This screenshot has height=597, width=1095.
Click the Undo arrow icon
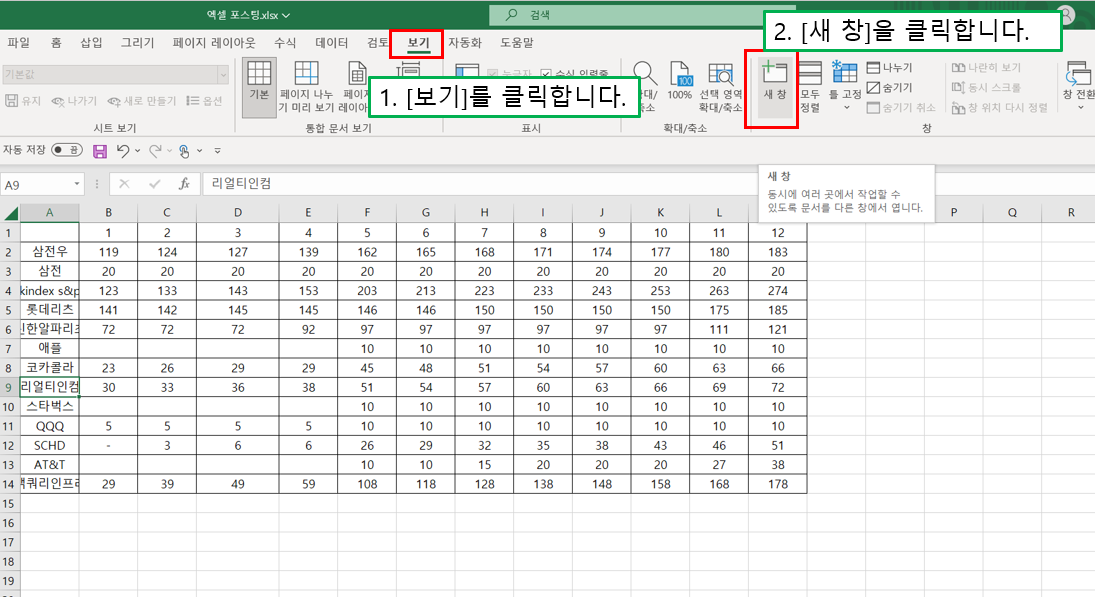point(123,150)
